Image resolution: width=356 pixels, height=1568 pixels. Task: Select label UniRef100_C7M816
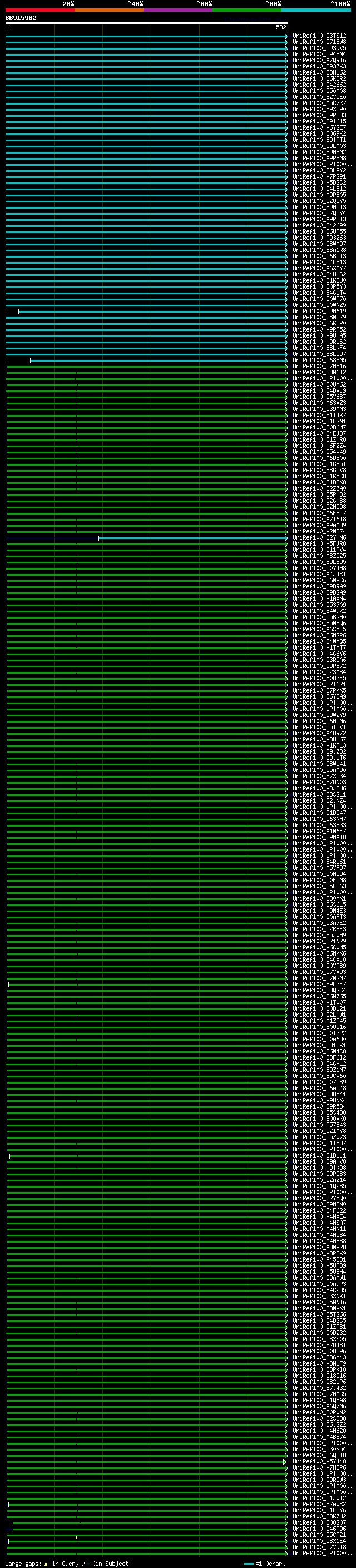[319, 367]
